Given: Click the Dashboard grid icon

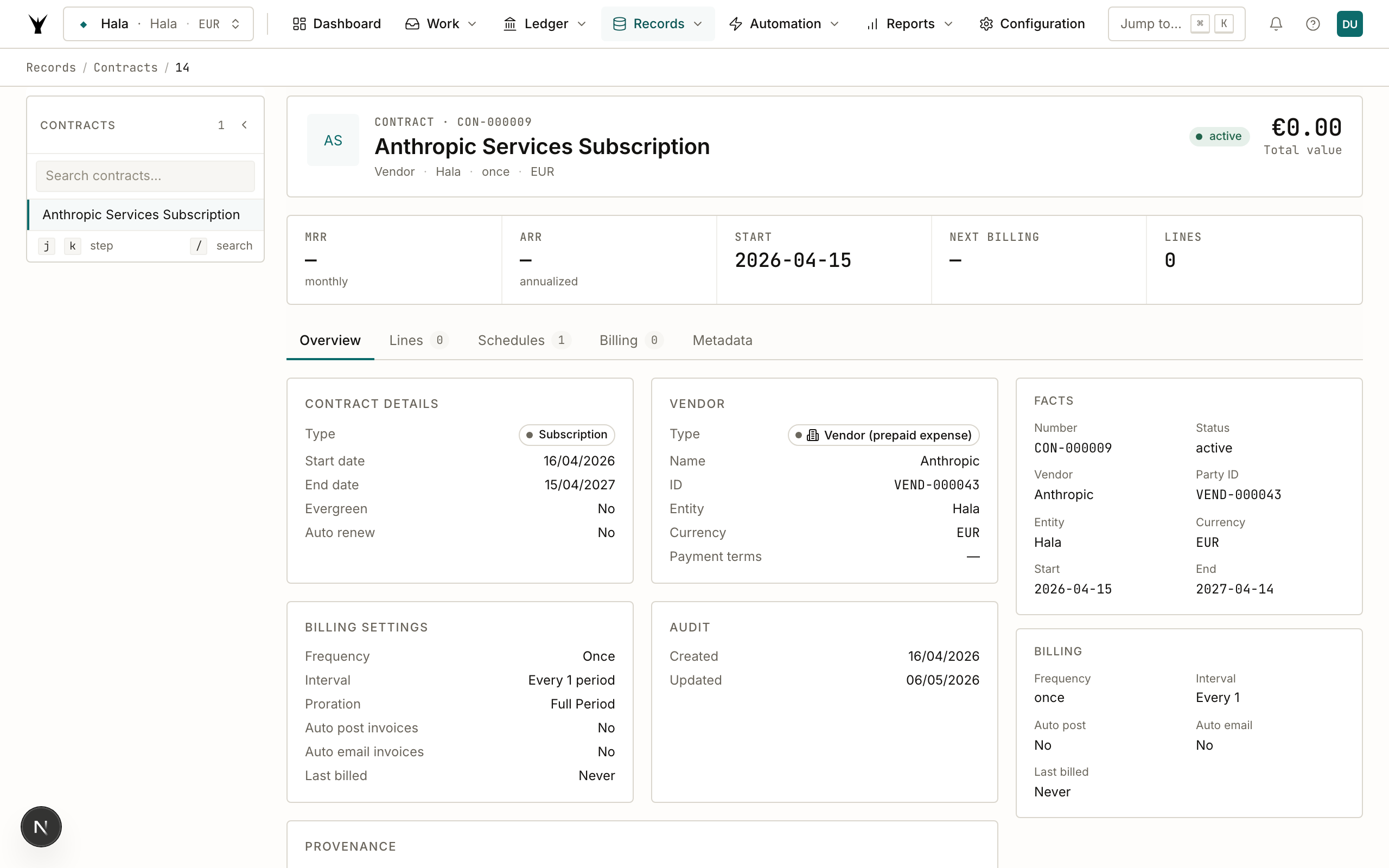Looking at the screenshot, I should [299, 23].
